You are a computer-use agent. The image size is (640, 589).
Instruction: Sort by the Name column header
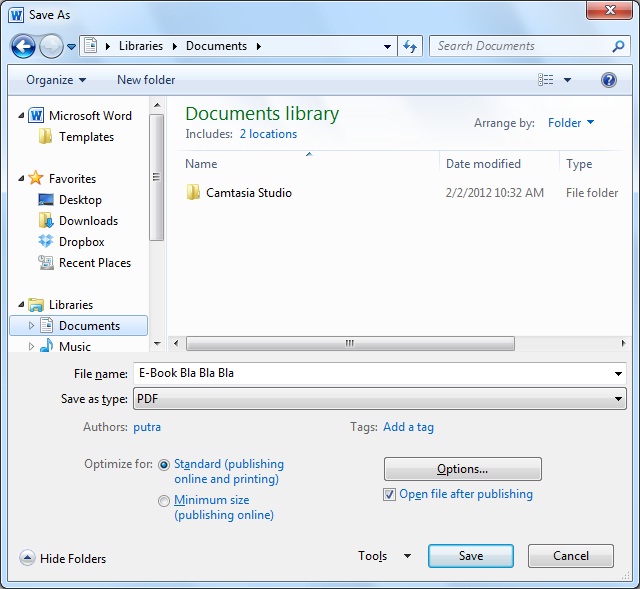click(x=201, y=164)
